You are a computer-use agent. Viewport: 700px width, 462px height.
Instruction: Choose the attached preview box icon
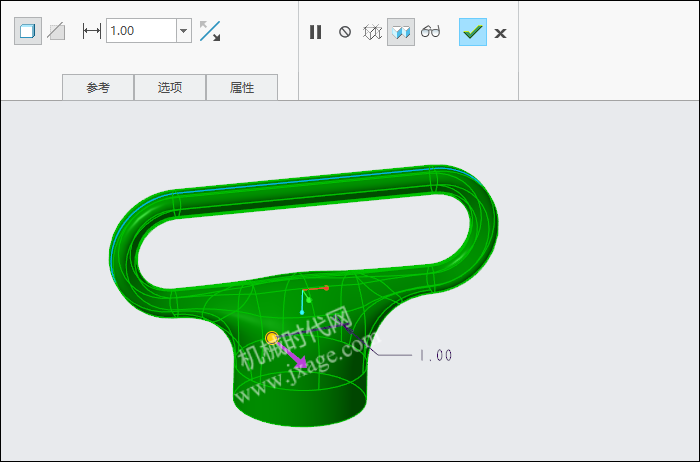(x=401, y=32)
